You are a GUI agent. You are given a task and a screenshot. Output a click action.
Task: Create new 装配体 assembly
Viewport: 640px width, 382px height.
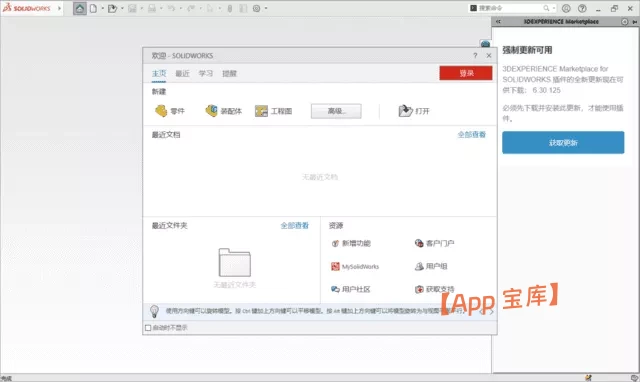223,111
